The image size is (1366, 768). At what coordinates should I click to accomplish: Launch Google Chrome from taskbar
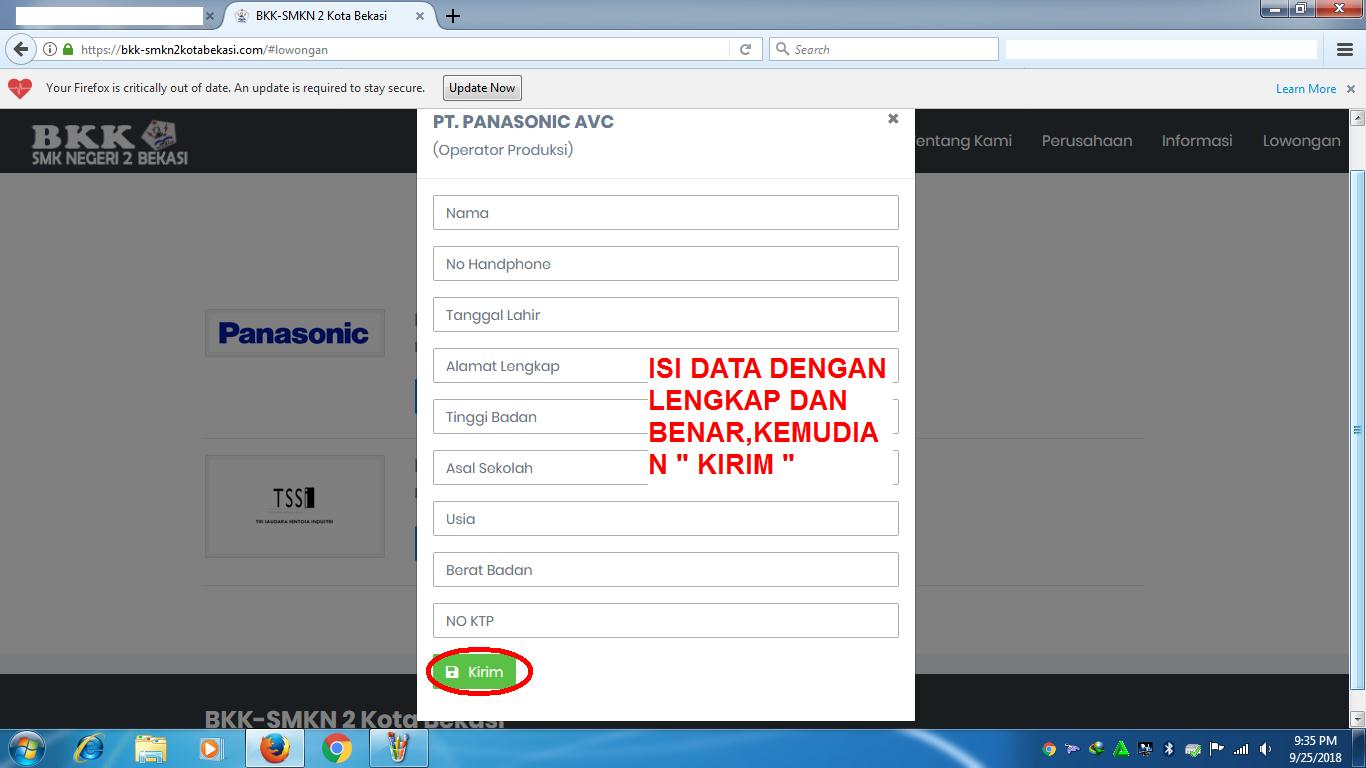tap(337, 748)
